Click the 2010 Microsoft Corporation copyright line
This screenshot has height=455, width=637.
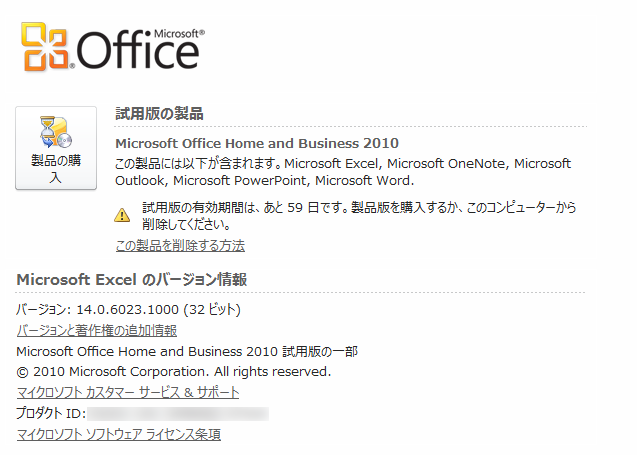click(x=174, y=371)
